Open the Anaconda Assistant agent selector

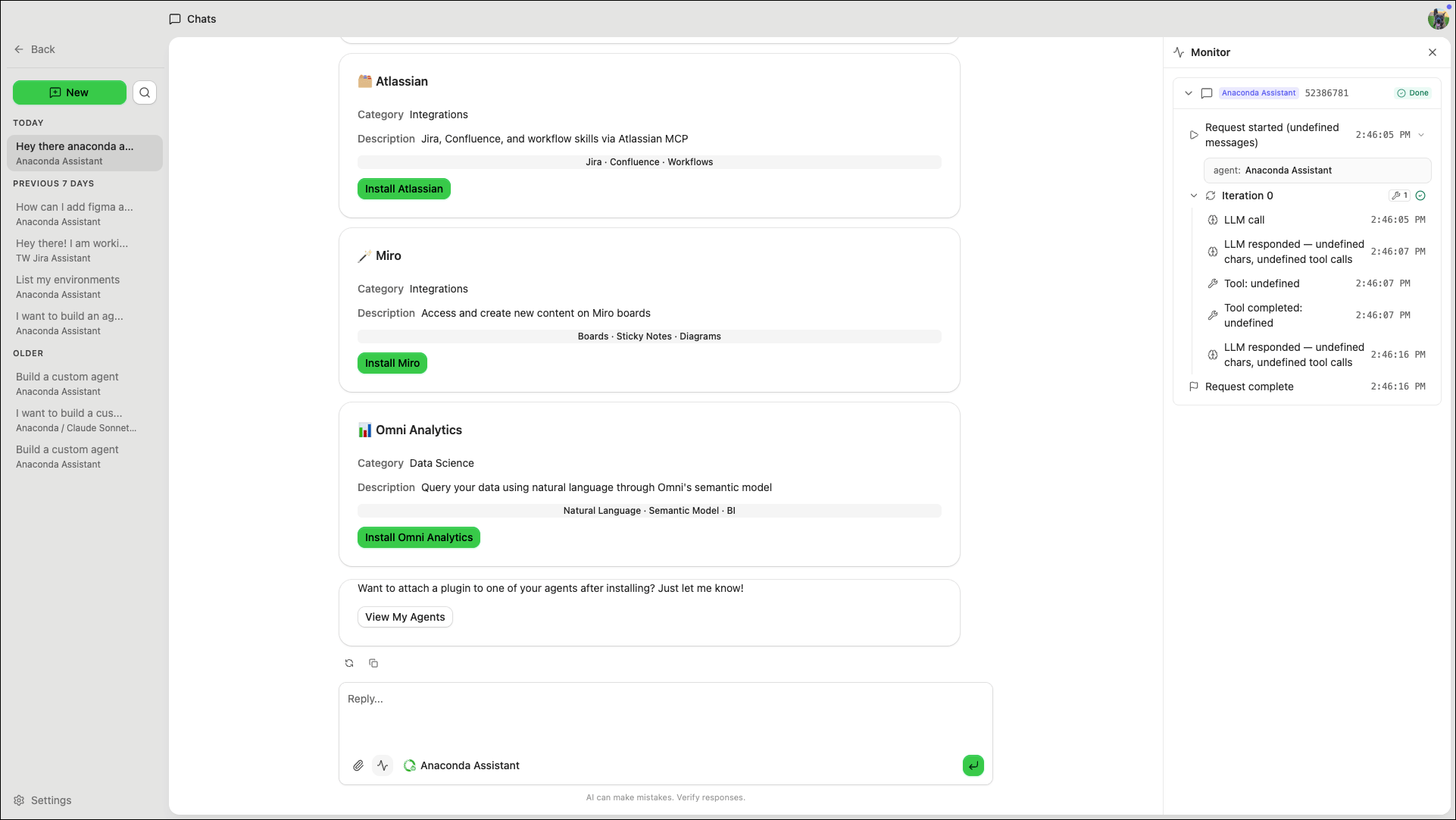(461, 765)
